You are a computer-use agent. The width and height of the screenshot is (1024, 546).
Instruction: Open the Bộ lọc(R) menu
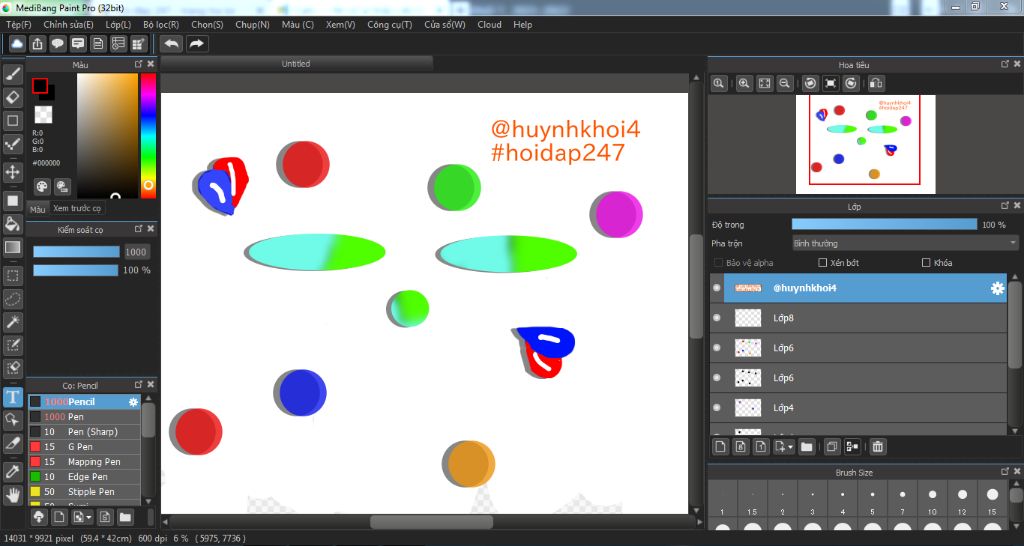coord(161,25)
